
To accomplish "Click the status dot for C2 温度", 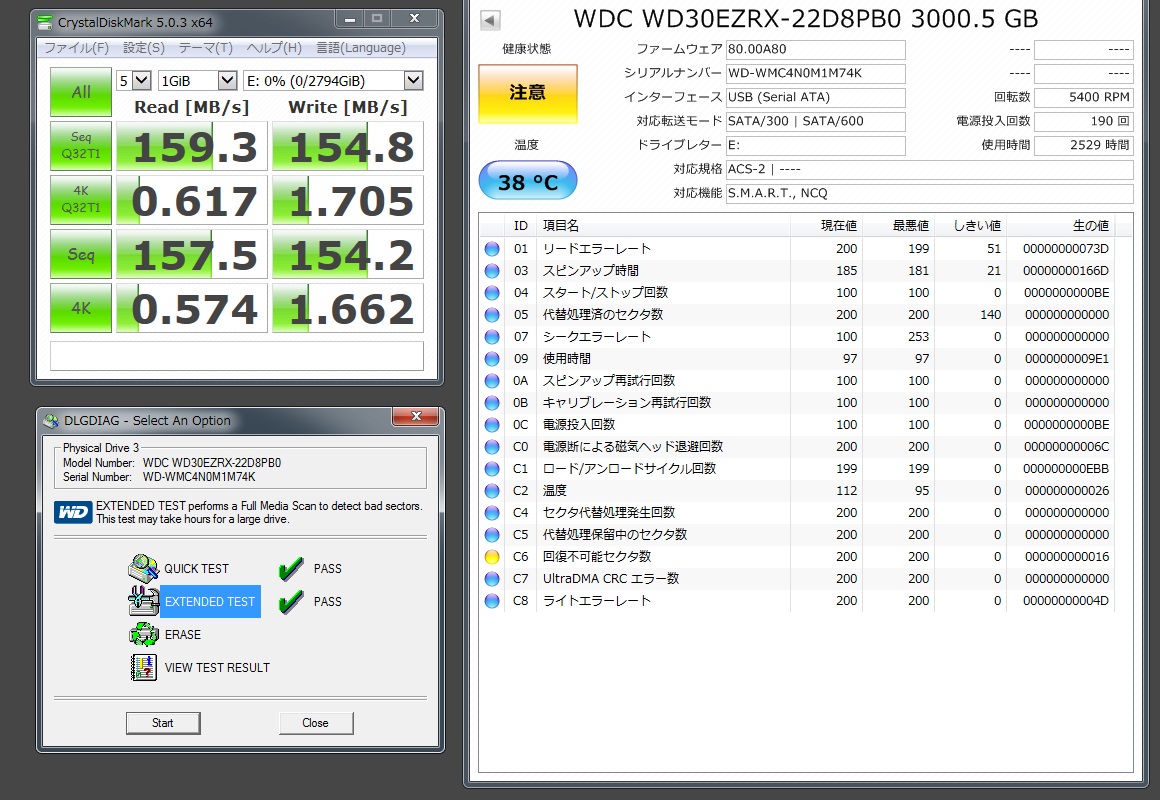I will [x=492, y=491].
